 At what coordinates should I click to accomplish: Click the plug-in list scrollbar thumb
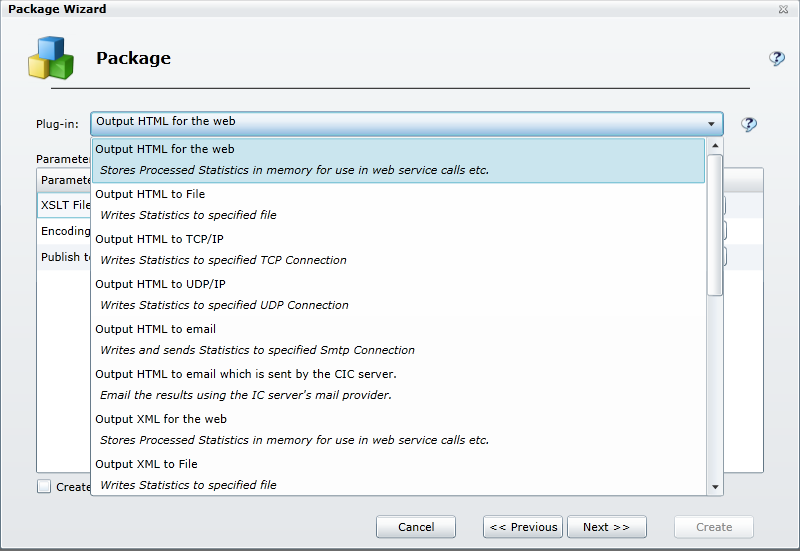point(714,225)
